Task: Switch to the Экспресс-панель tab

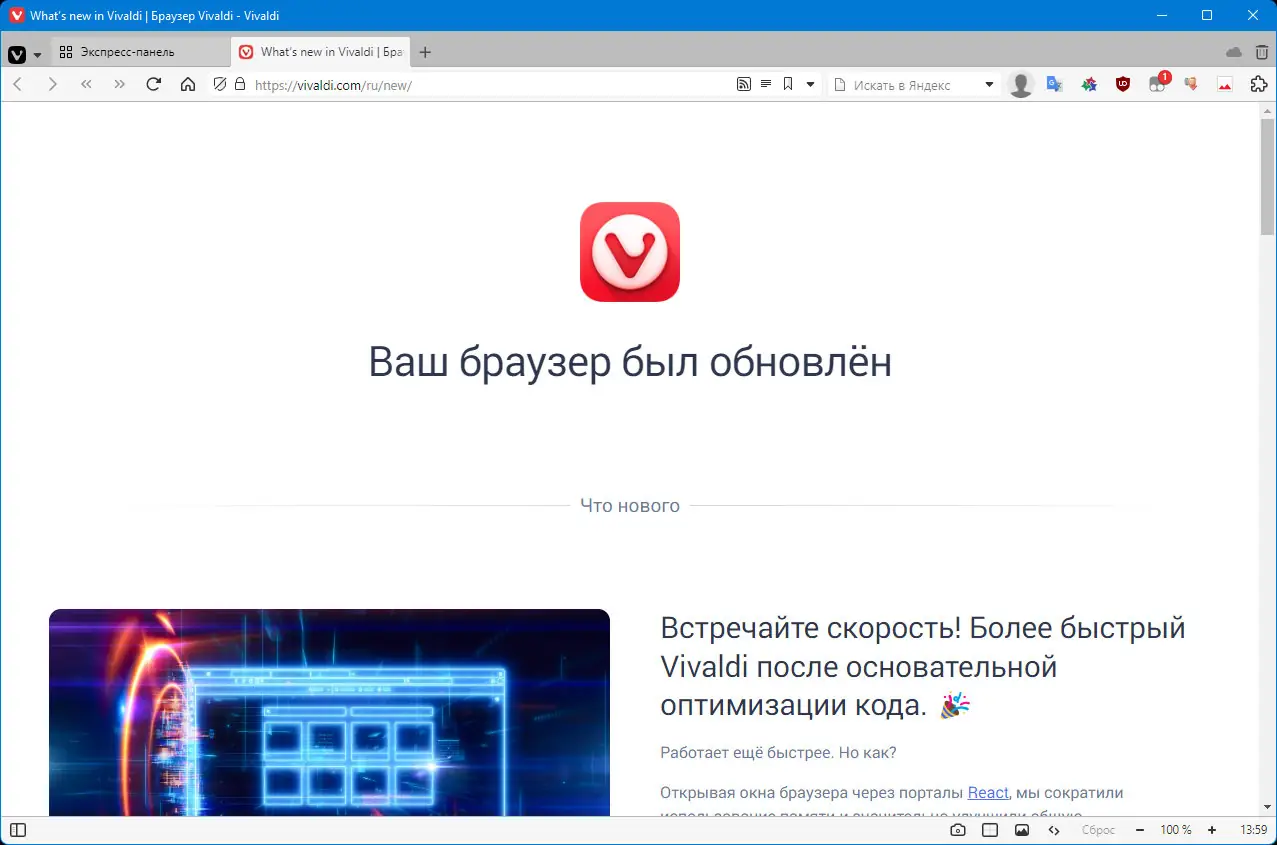Action: click(140, 51)
